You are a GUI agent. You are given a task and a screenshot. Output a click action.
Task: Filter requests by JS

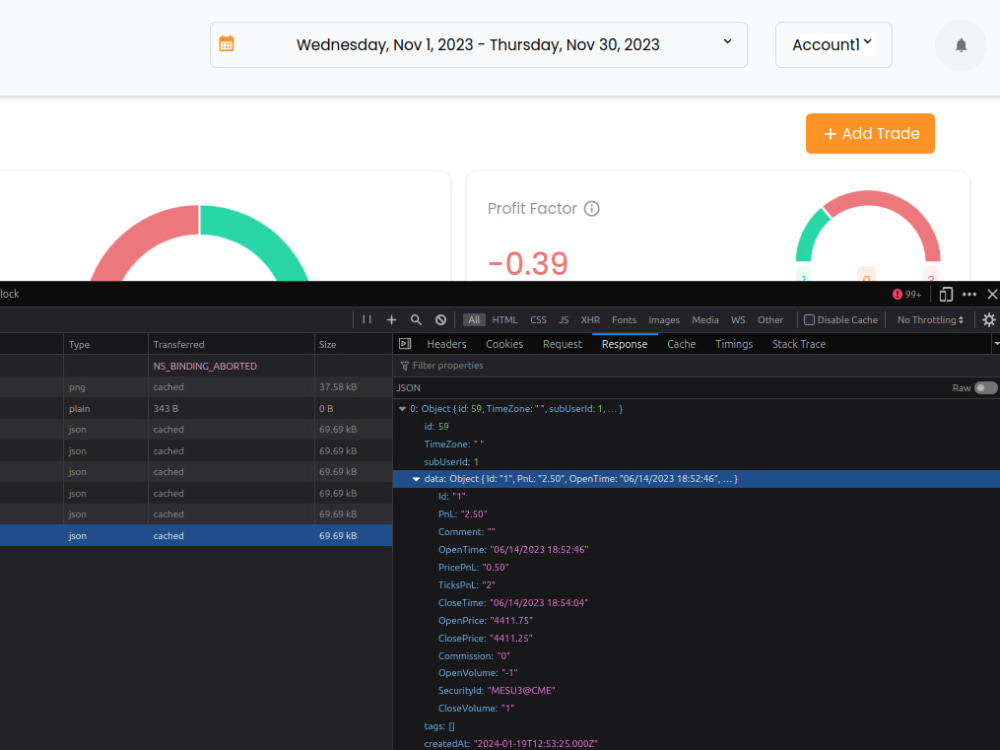click(564, 320)
